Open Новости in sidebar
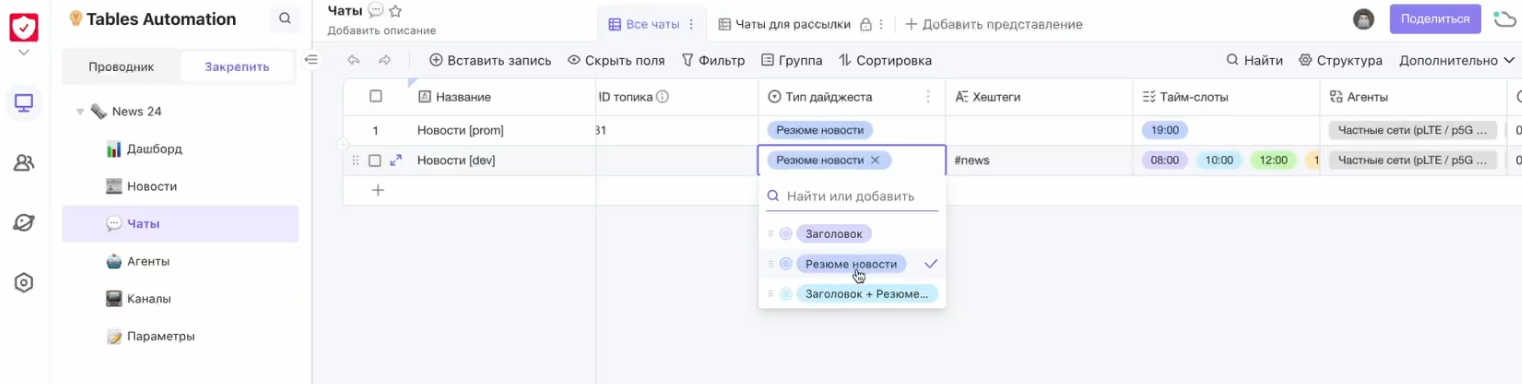Viewport: 1522px width, 384px height. click(x=180, y=186)
